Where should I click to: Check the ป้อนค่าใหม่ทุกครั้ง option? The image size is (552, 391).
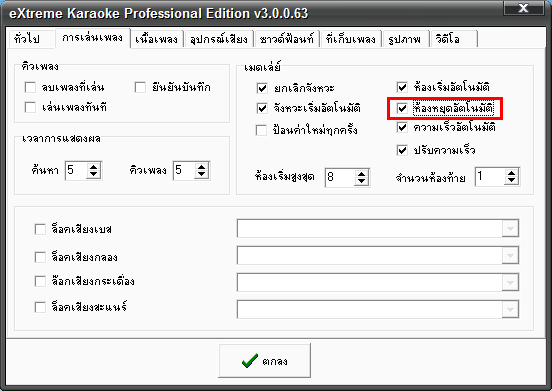click(261, 130)
